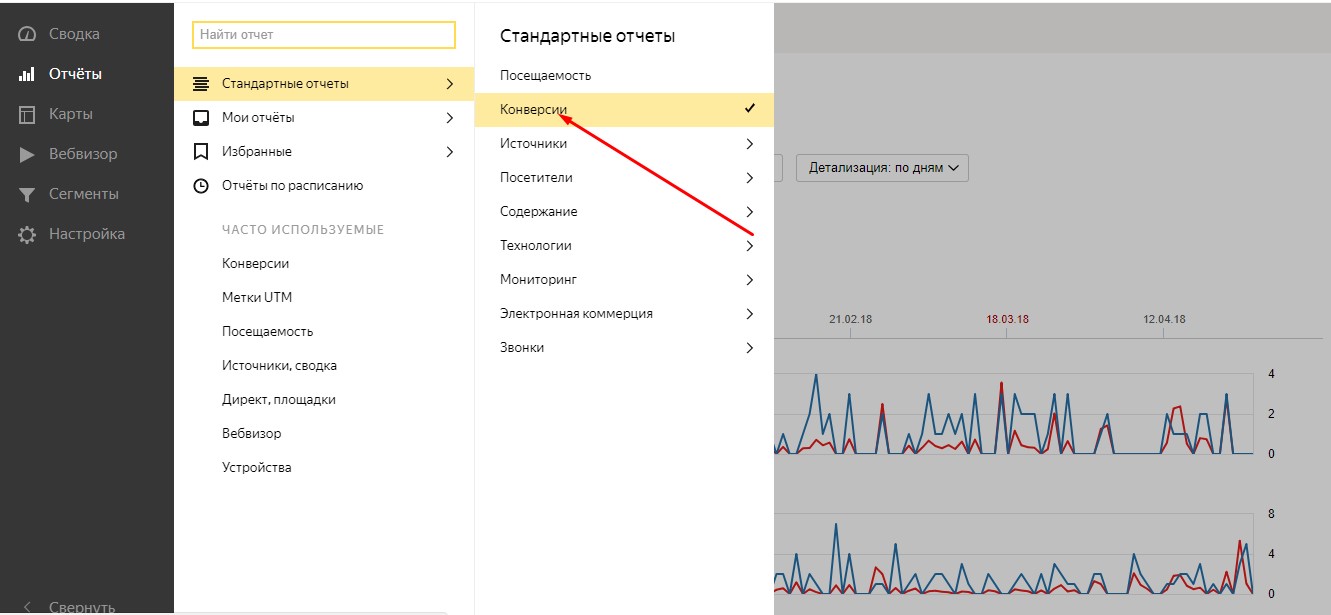Open the Карты map icon
Screen dimensions: 1331x615
pos(27,114)
